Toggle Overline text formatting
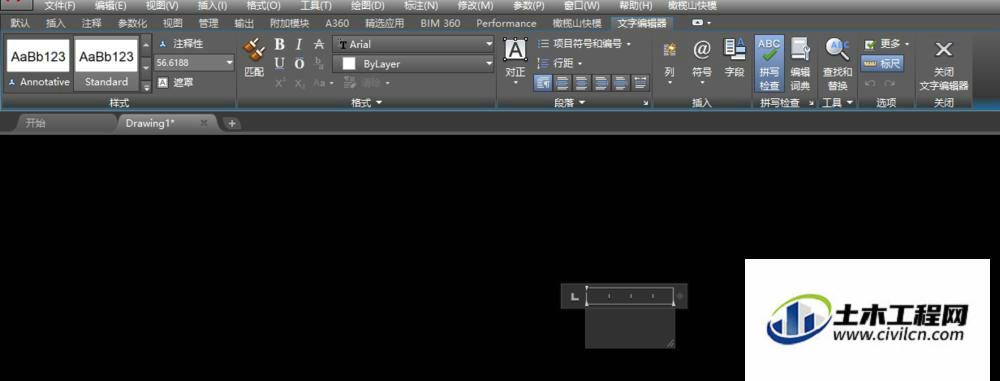 pyautogui.click(x=299, y=64)
